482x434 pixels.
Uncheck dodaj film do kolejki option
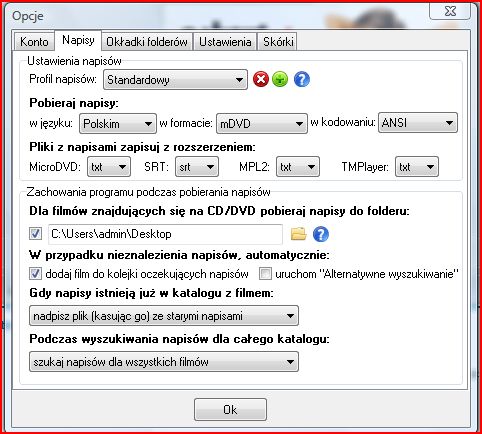tap(35, 274)
